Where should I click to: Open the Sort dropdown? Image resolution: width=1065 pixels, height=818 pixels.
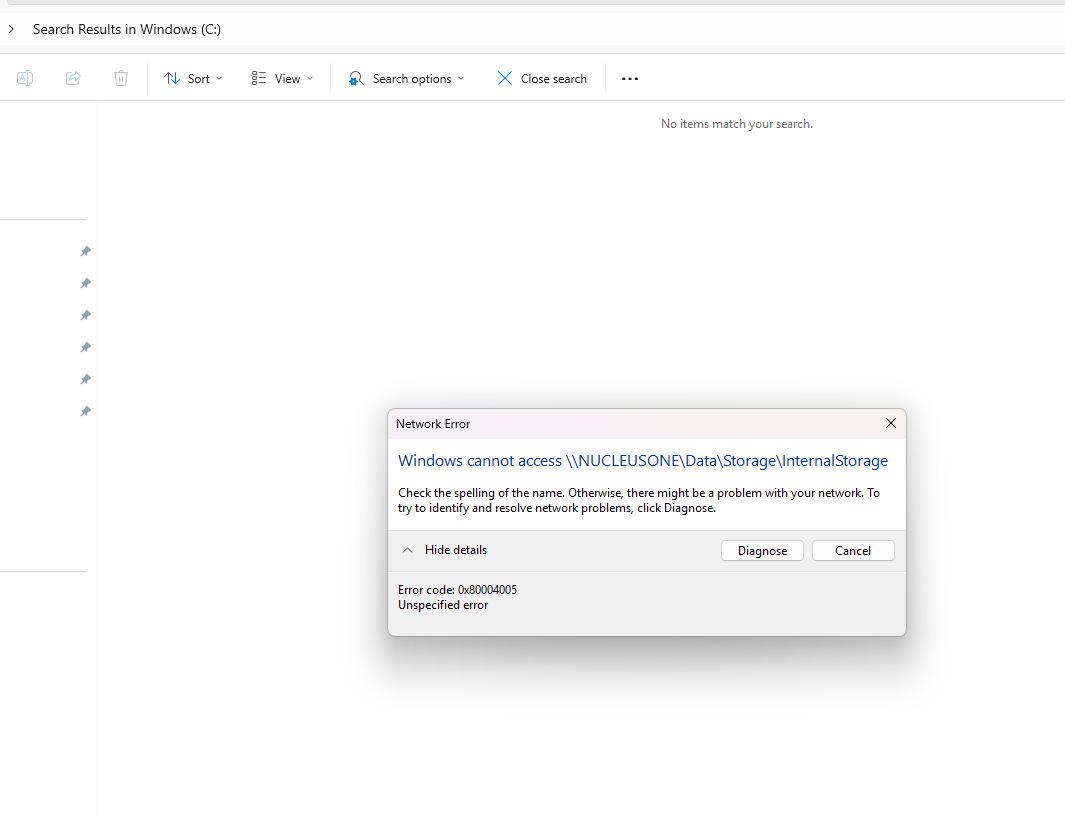193,79
